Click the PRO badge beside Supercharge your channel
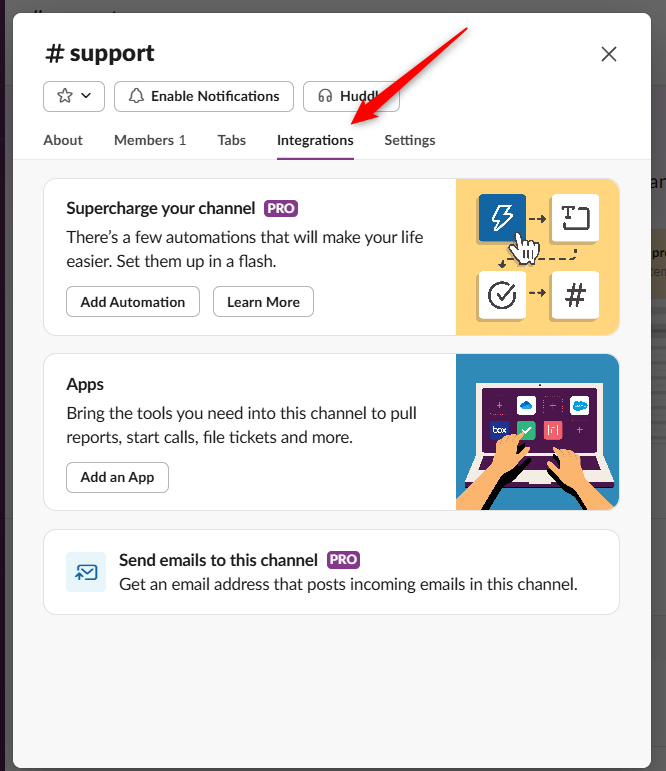Viewport: 666px width, 771px height. coord(281,208)
